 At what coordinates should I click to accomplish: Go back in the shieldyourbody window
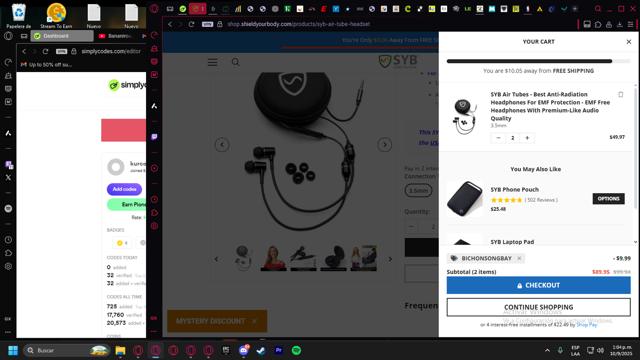170,24
